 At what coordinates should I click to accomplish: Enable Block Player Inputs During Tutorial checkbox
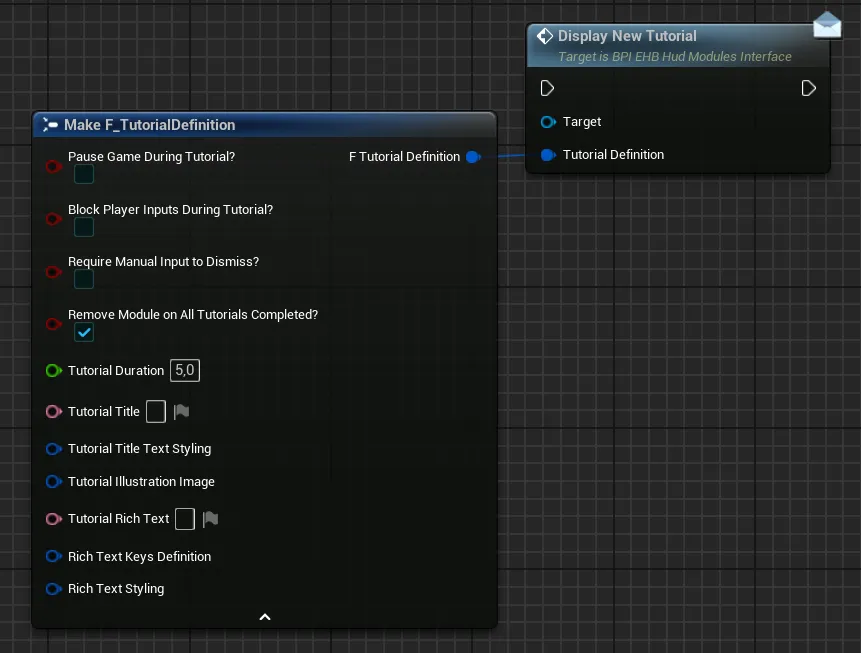point(84,227)
